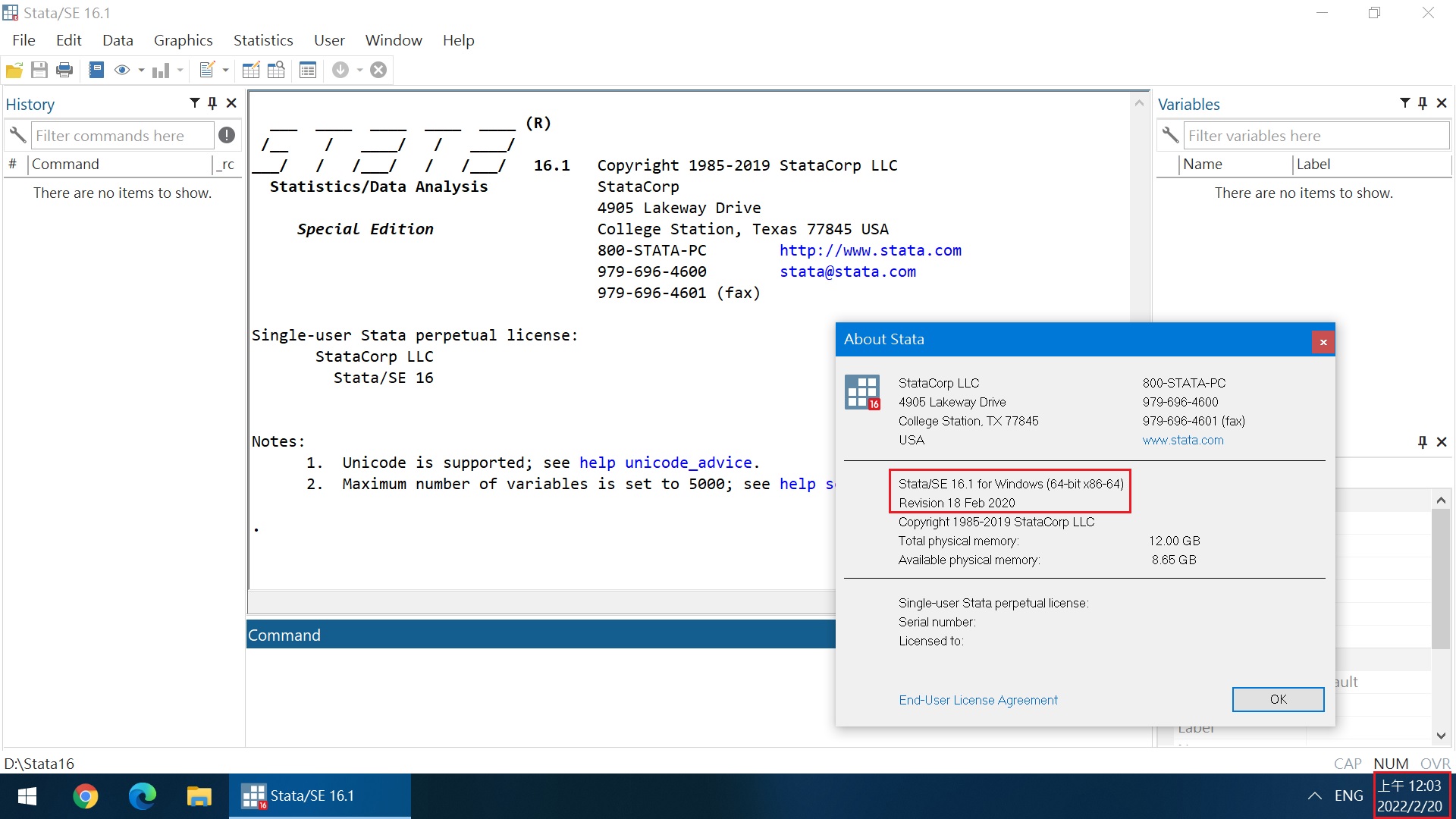Toggle the error-only filter in History
Viewport: 1456px width, 819px height.
click(227, 135)
